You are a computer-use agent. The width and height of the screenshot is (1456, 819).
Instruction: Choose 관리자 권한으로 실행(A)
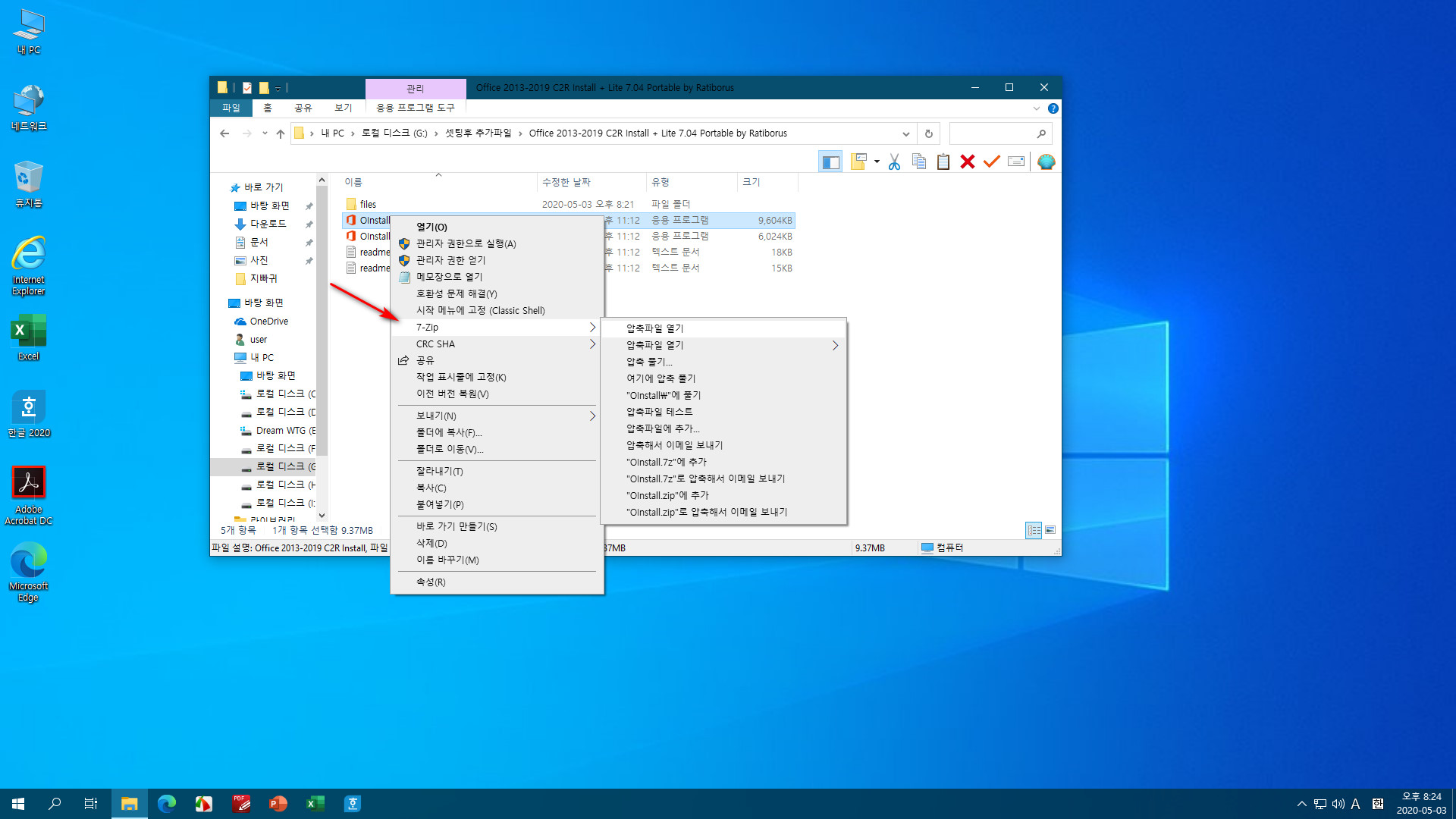click(497, 244)
